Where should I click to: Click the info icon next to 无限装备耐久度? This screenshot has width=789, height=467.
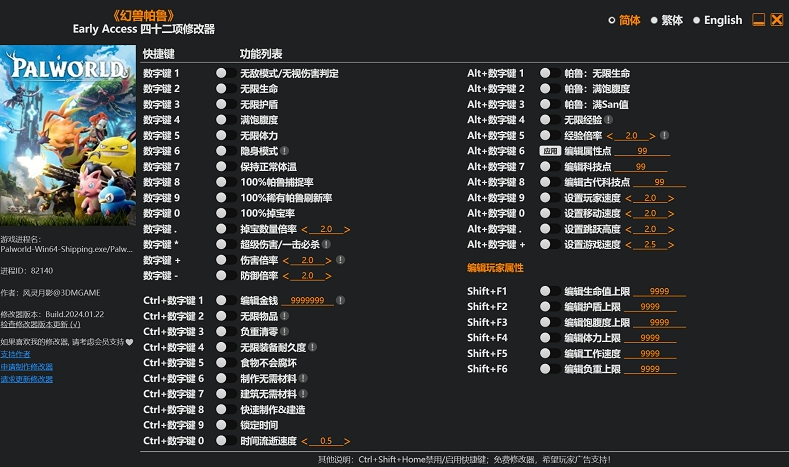(x=312, y=347)
